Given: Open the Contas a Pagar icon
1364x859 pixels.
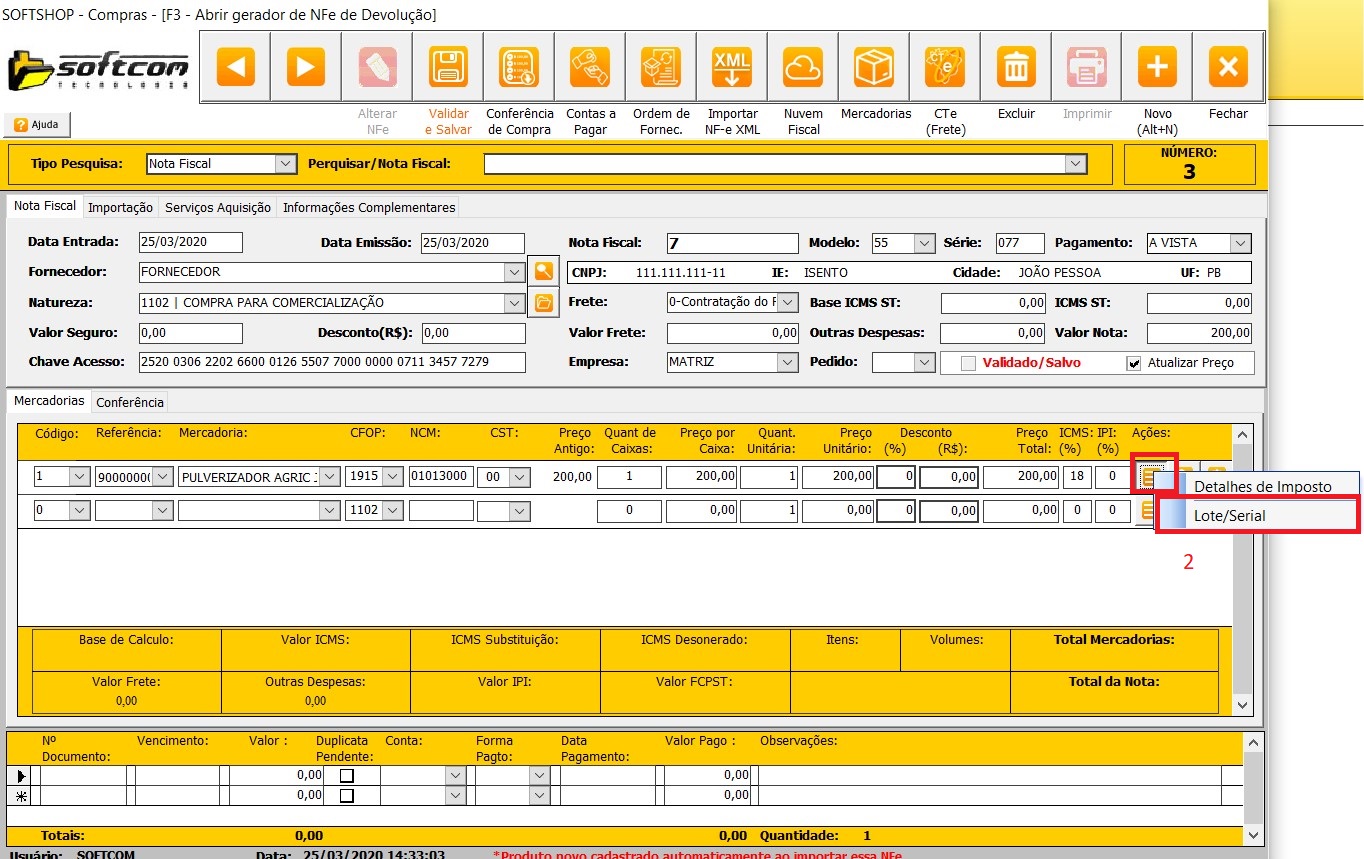Looking at the screenshot, I should [590, 68].
